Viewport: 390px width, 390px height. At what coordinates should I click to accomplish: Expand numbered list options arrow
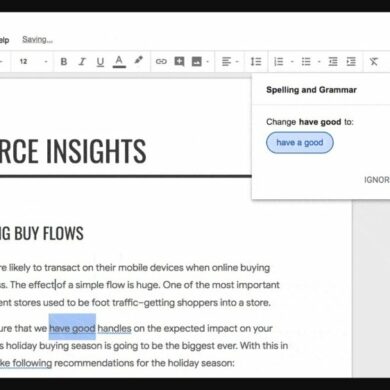click(292, 62)
